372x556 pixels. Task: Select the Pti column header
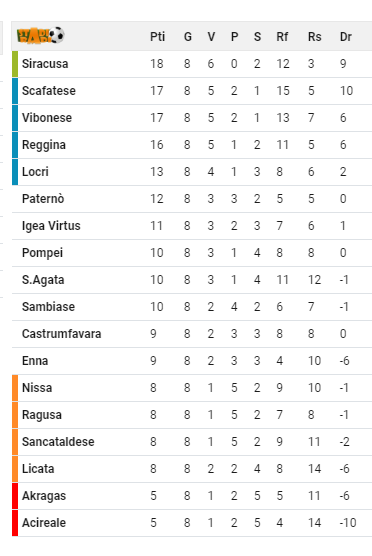[x=157, y=37]
